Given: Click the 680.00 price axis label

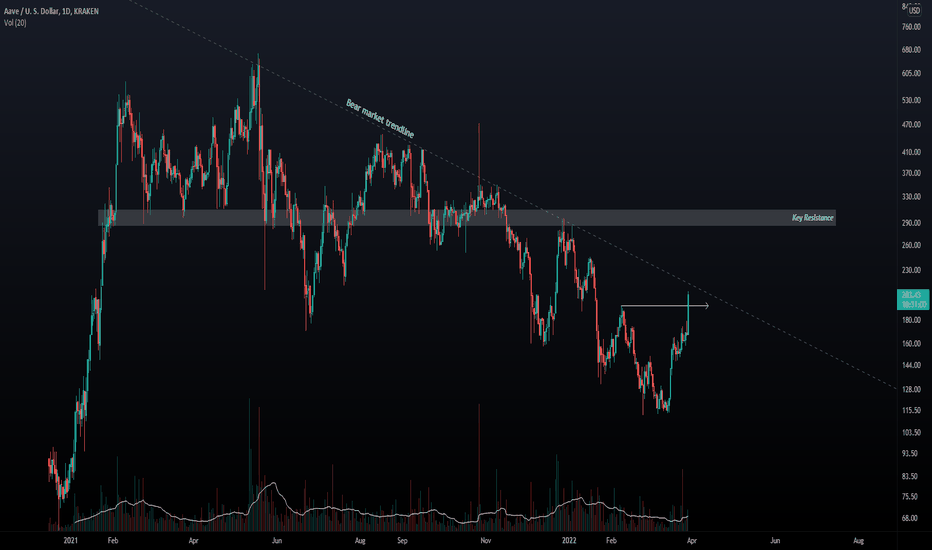Looking at the screenshot, I should tap(911, 50).
